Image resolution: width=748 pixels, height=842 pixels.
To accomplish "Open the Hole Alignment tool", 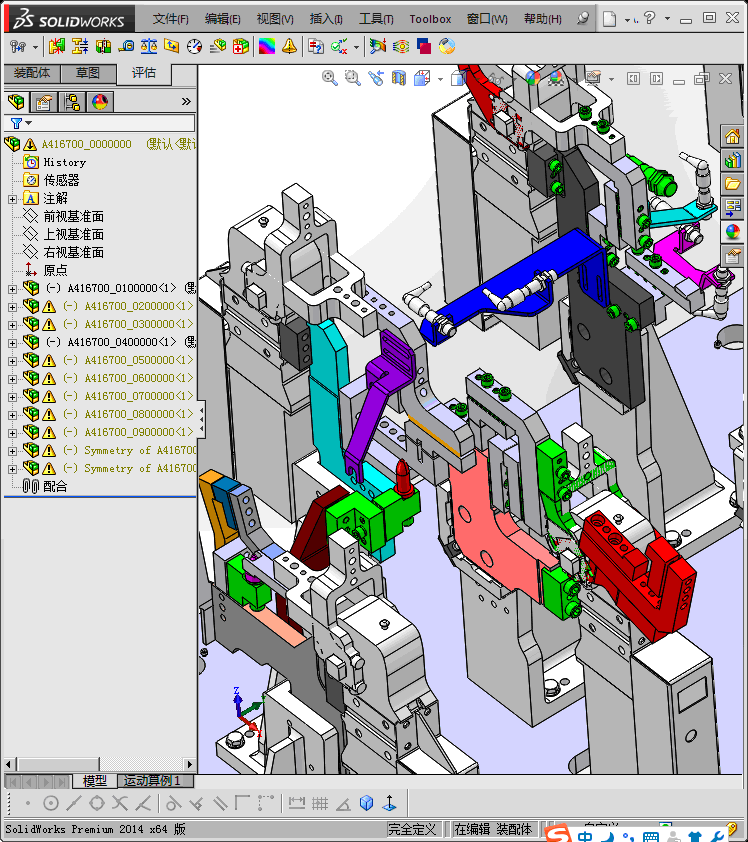I will click(103, 47).
